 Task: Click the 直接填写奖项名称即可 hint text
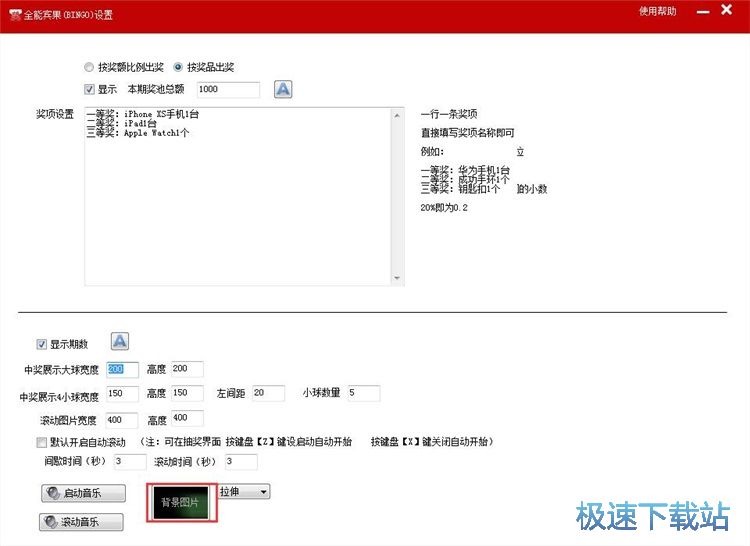468,132
